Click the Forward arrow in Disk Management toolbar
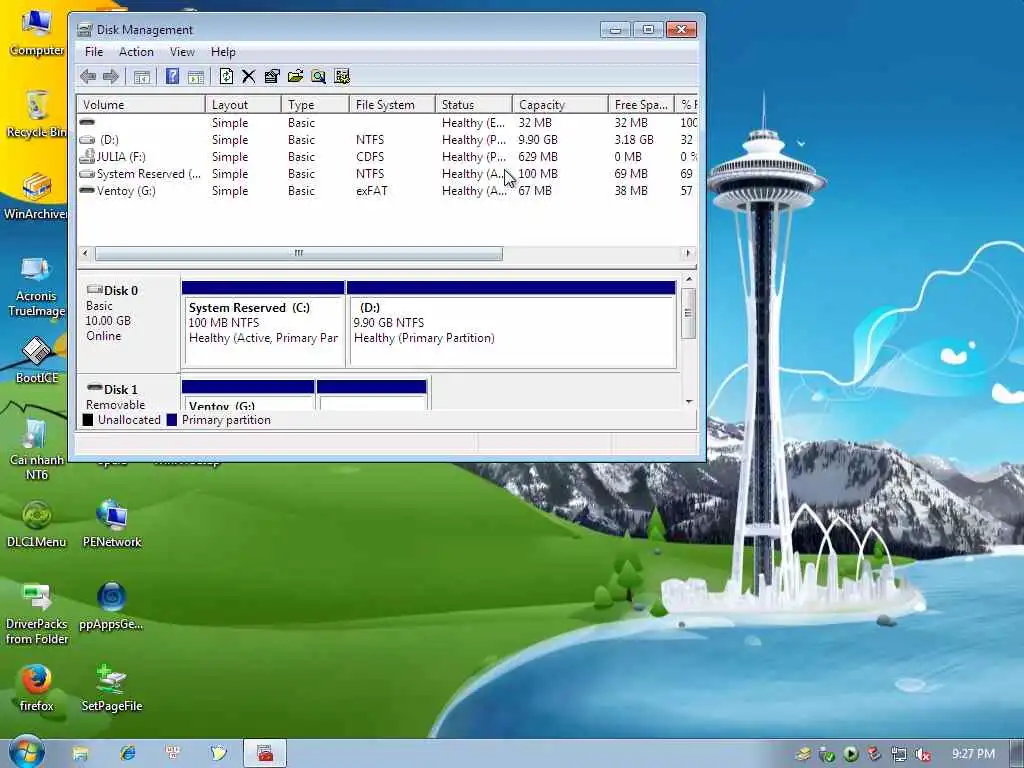The image size is (1024, 768). [x=111, y=76]
